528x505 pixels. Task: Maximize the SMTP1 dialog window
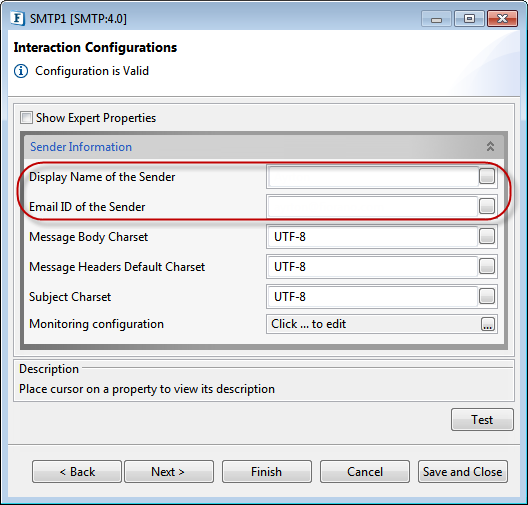click(469, 19)
